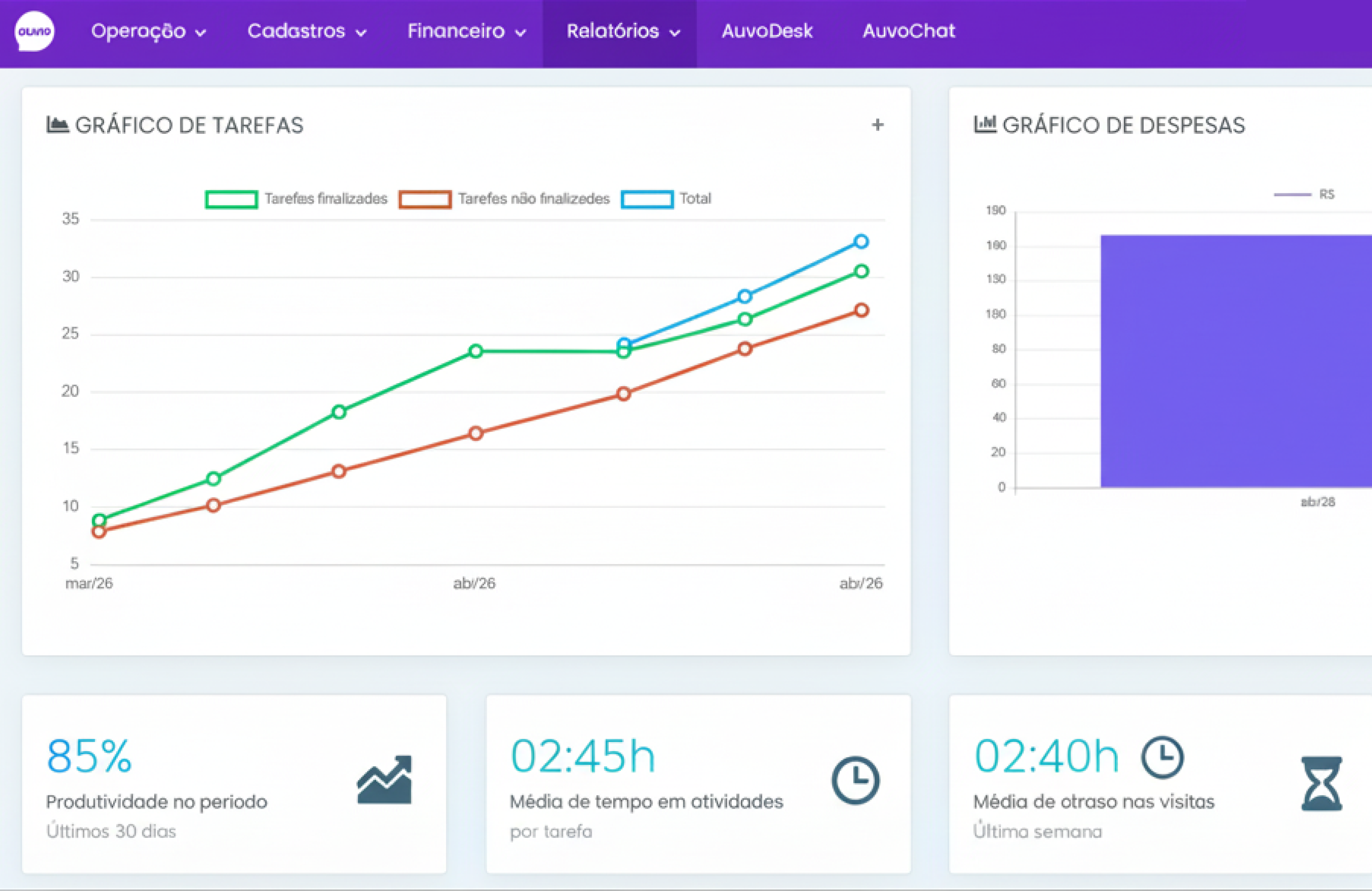Click the area chart icon beside Gráfico de Tarefas
The width and height of the screenshot is (1372, 891).
[57, 125]
